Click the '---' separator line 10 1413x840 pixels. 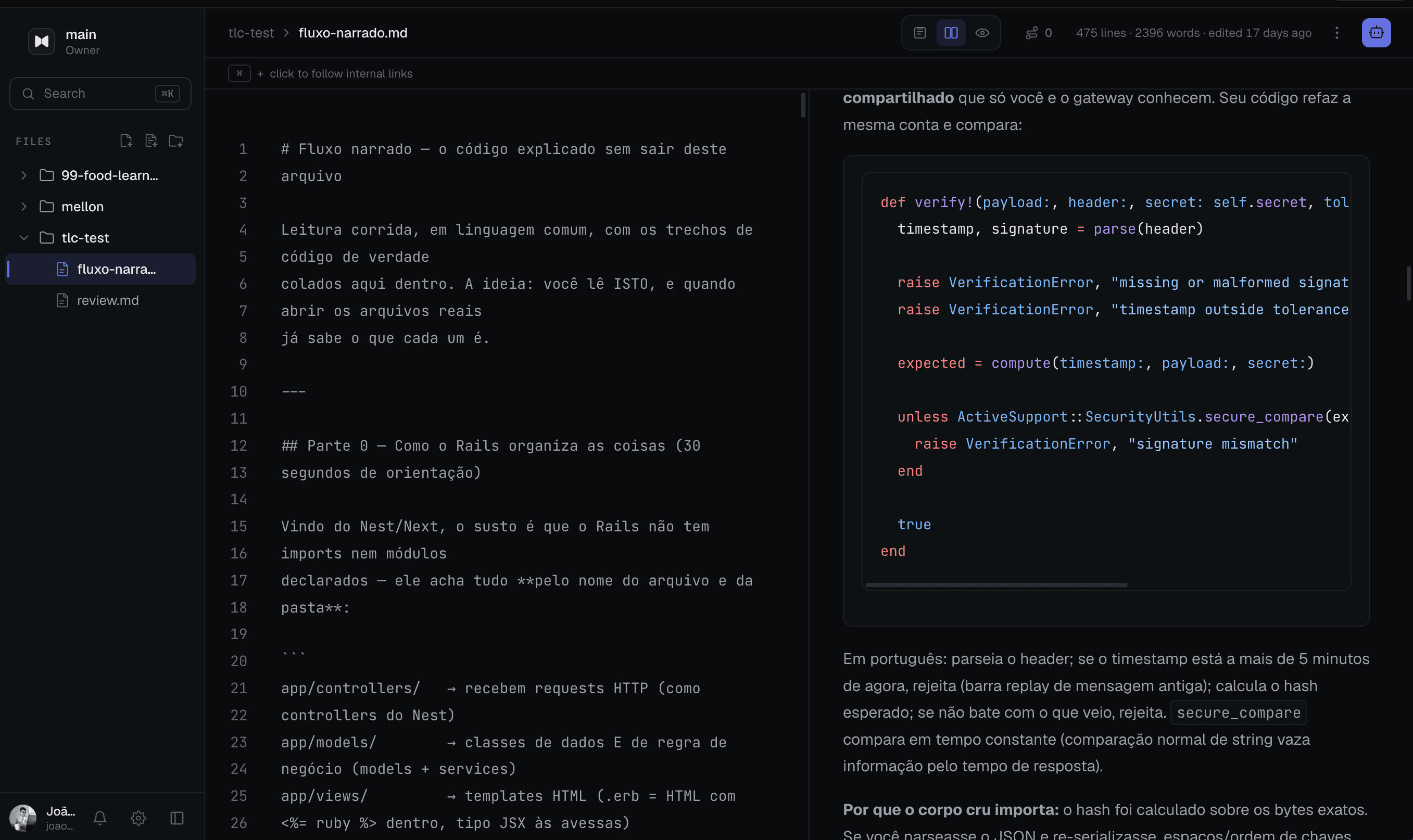click(x=293, y=392)
